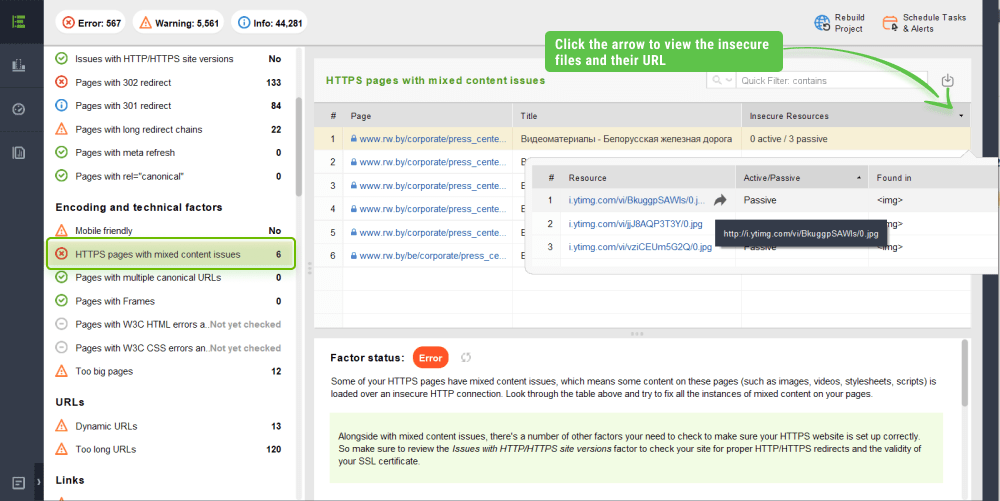Image resolution: width=1000 pixels, height=501 pixels.
Task: Click the description panel scrollbar
Action: [x=964, y=373]
